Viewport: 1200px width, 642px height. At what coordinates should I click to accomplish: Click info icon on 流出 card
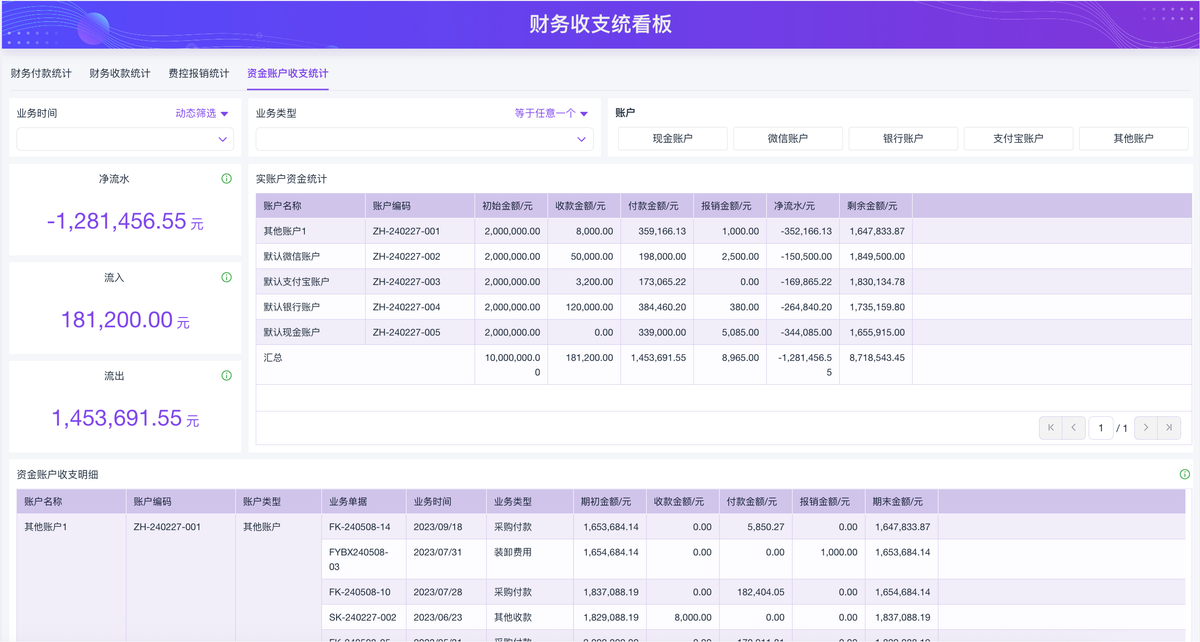click(x=226, y=376)
